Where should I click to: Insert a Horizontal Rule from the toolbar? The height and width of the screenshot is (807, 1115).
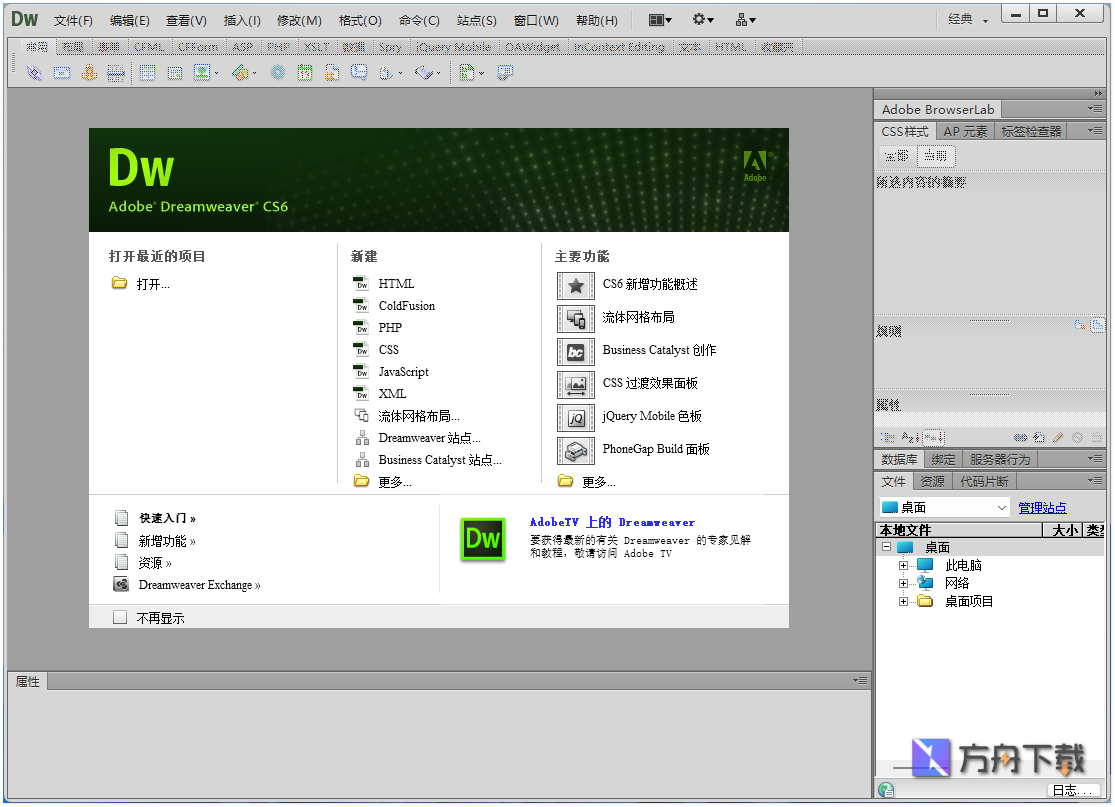[116, 73]
